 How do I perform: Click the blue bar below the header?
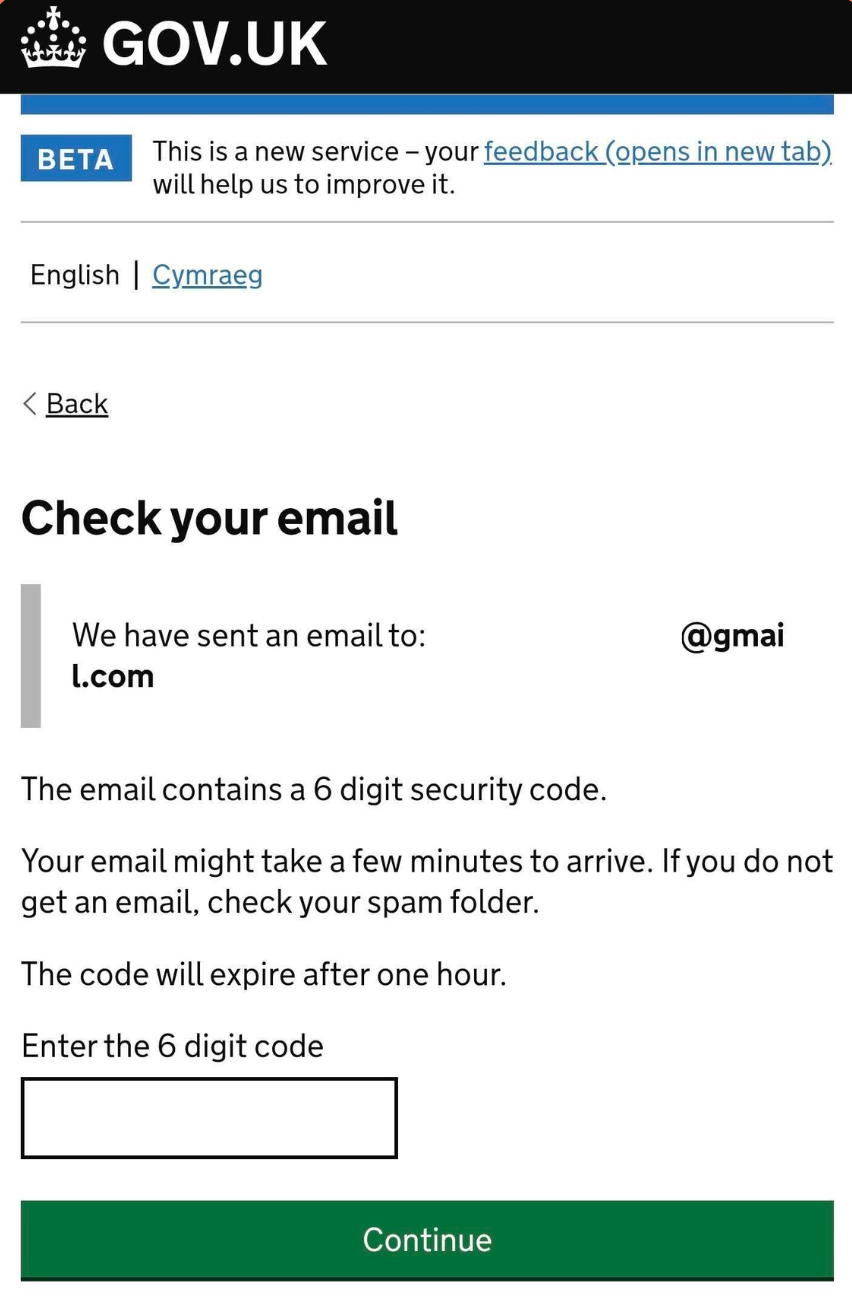coord(427,105)
